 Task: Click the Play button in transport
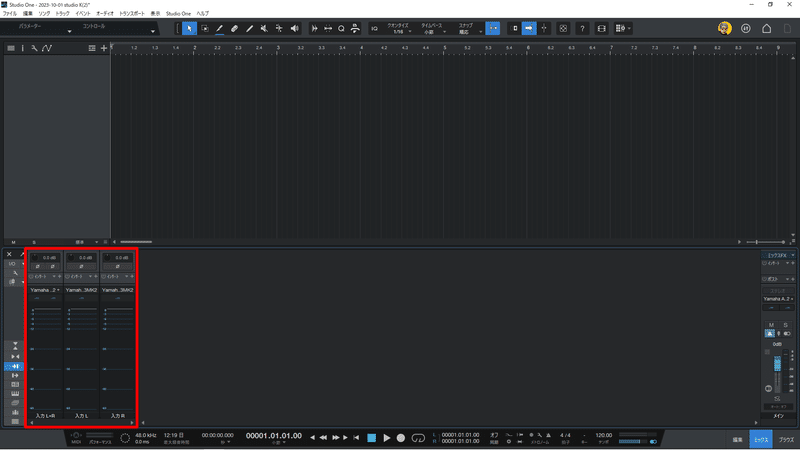386,438
